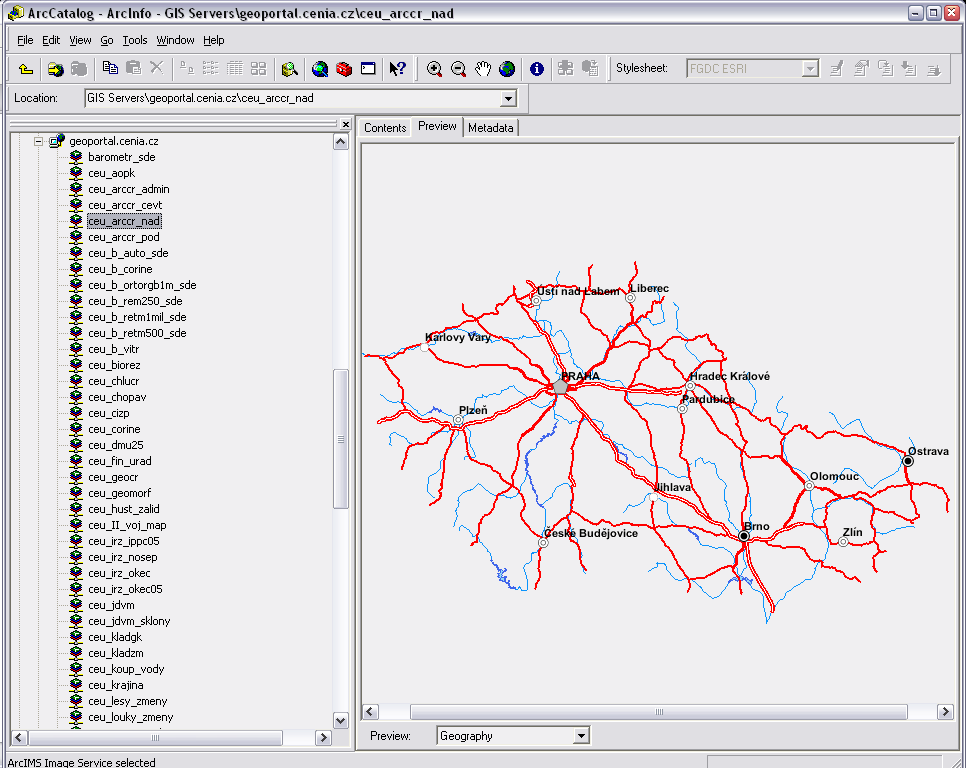966x768 pixels.
Task: Collapse the geoportal.cenia.cz tree node
Action: (38, 141)
